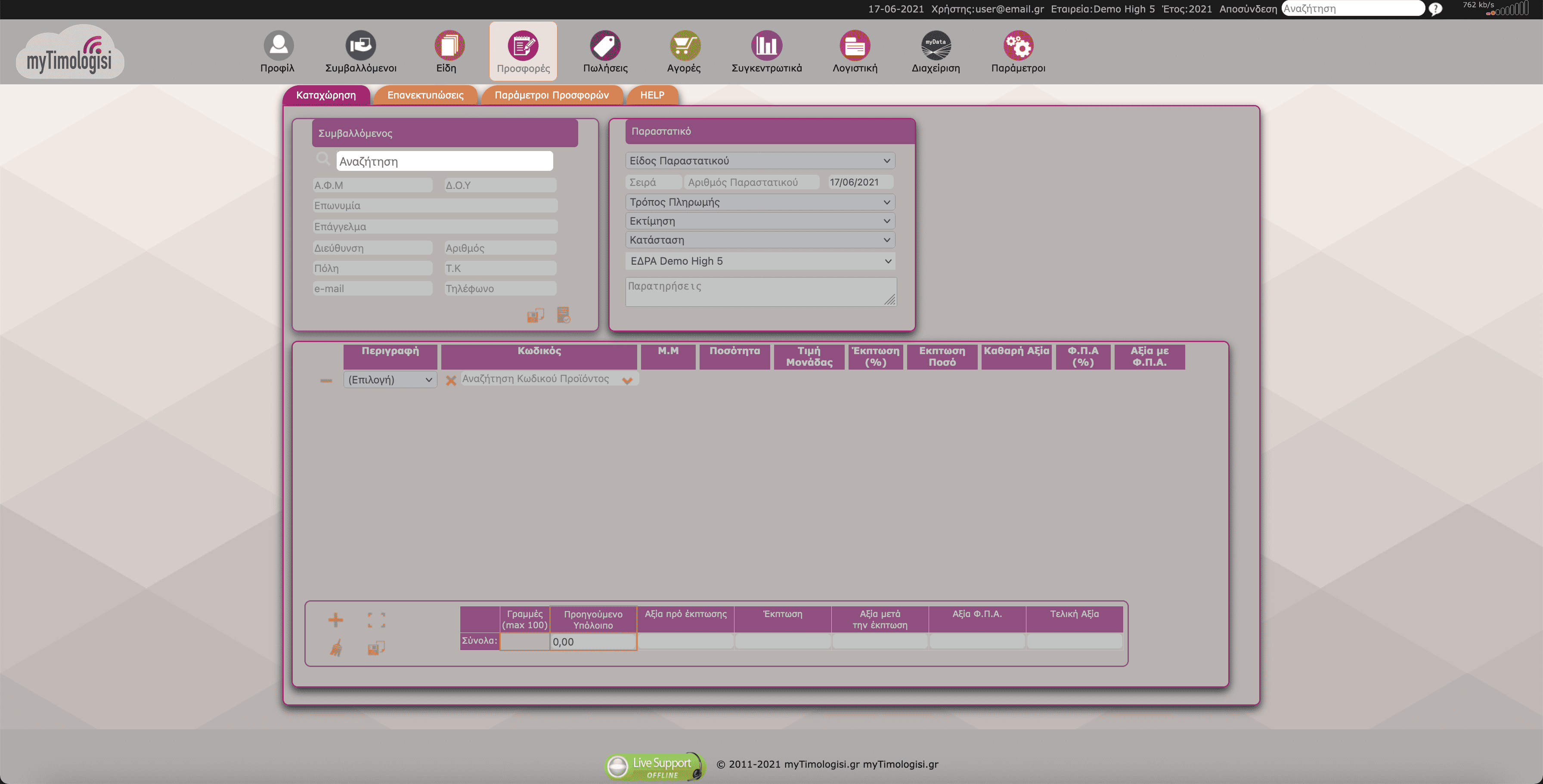Open the Παράμετροι Προσφορών tab

(552, 95)
